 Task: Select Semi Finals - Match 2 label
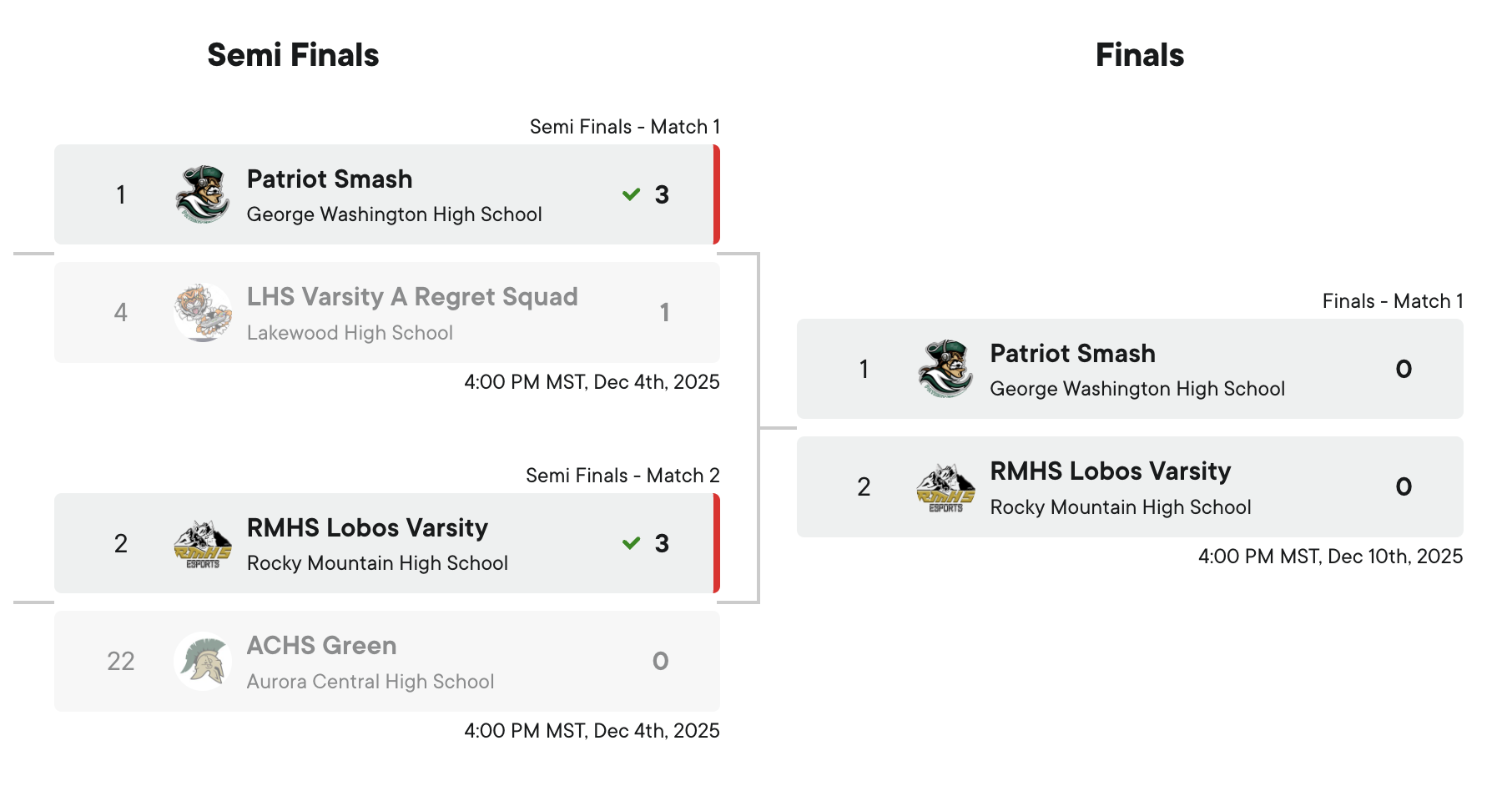point(622,476)
